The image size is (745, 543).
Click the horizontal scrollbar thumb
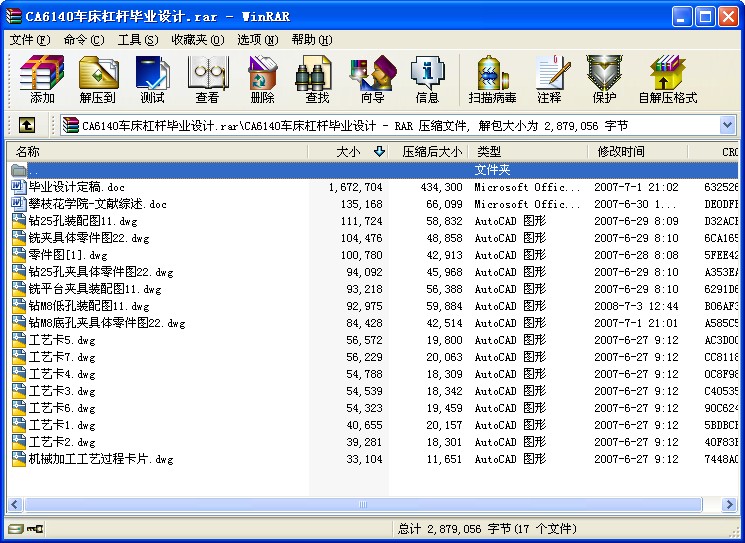[x=363, y=504]
